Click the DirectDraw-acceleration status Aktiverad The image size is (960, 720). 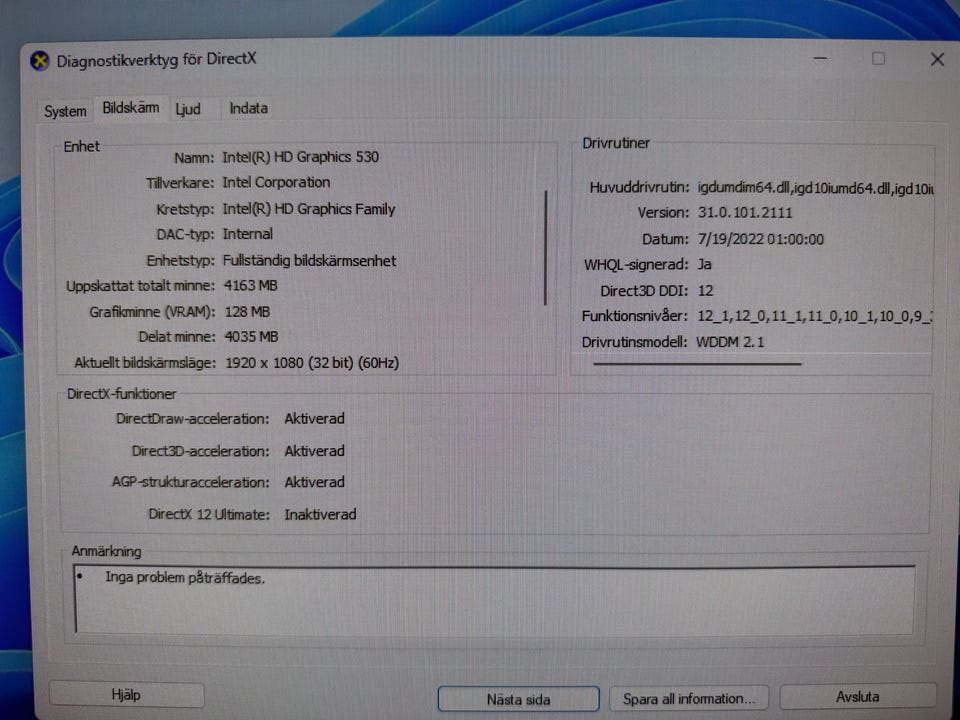[x=315, y=419]
